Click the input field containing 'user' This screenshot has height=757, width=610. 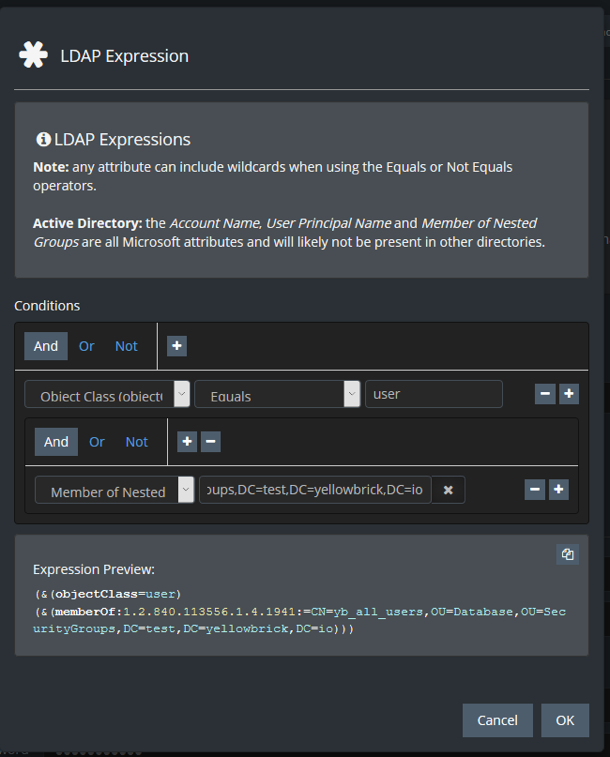pyautogui.click(x=433, y=394)
